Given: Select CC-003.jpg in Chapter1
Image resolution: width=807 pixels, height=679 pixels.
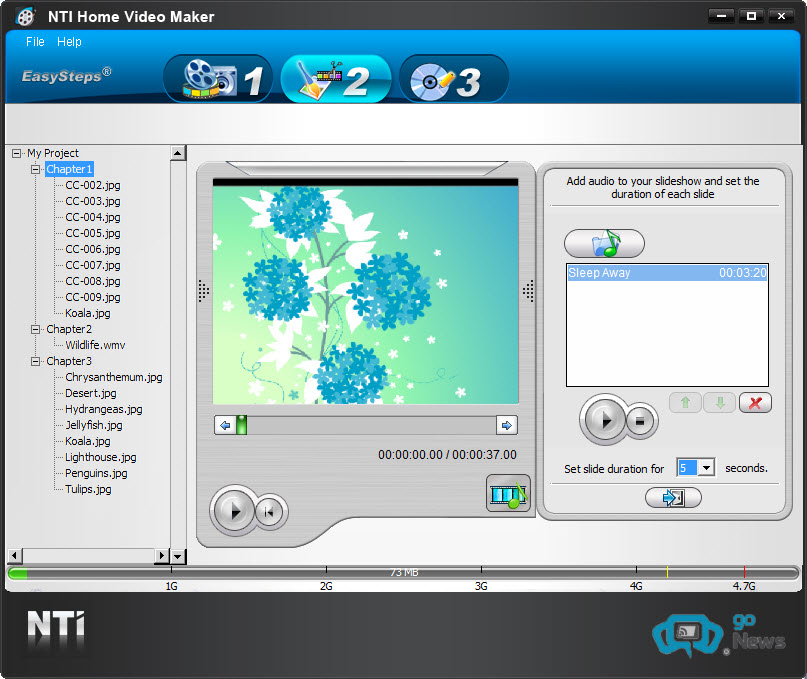Looking at the screenshot, I should pyautogui.click(x=93, y=201).
